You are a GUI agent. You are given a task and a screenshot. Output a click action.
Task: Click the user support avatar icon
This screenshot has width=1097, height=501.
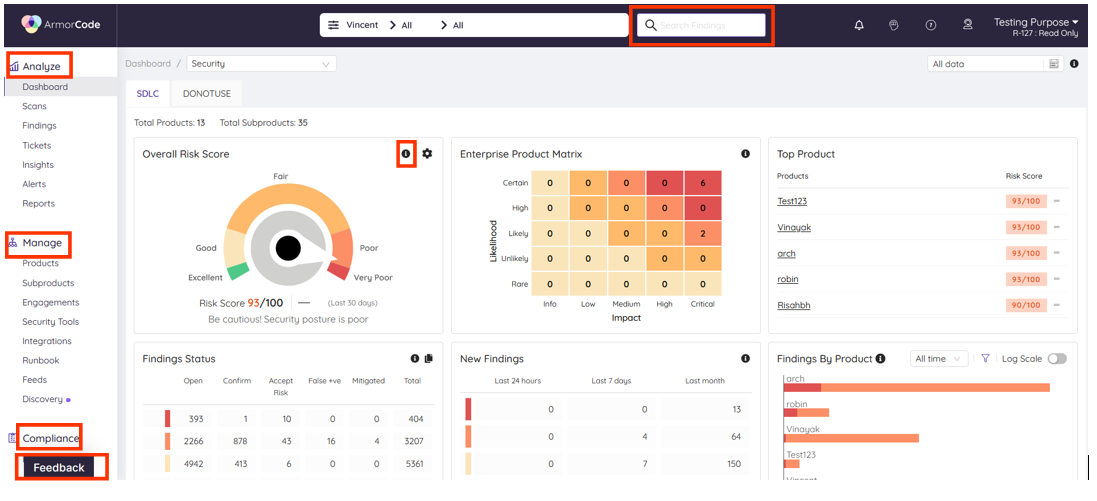[x=968, y=25]
